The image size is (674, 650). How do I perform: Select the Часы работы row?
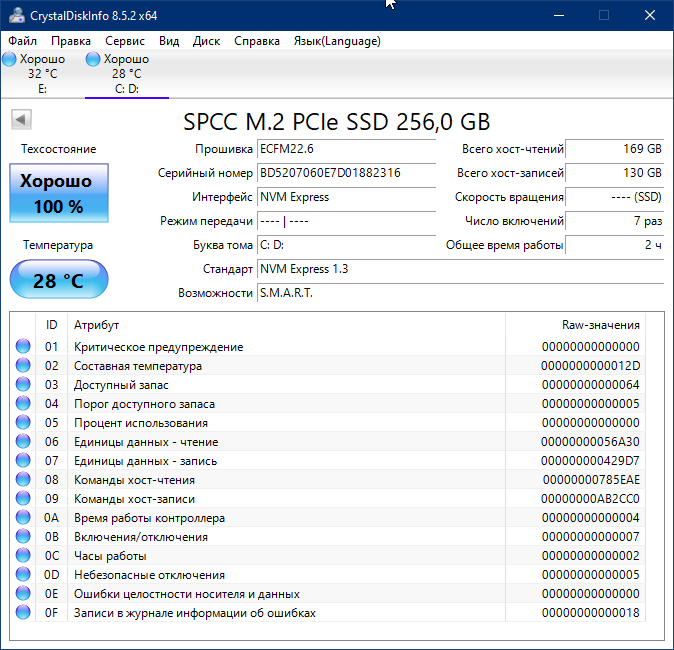(x=328, y=555)
